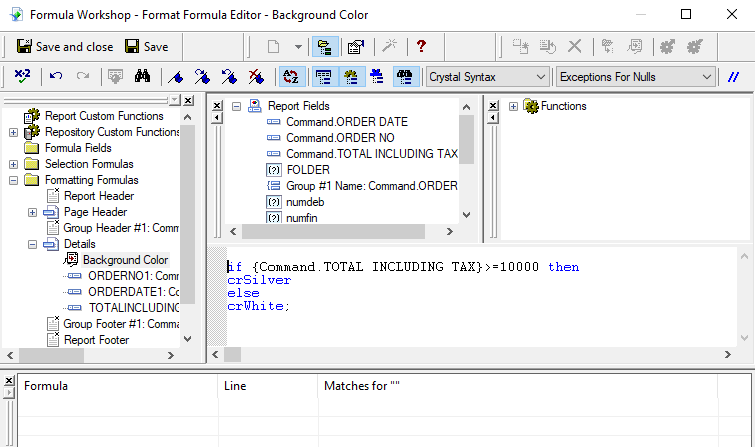
Task: Select Report Custom Functions tree node
Action: click(104, 116)
